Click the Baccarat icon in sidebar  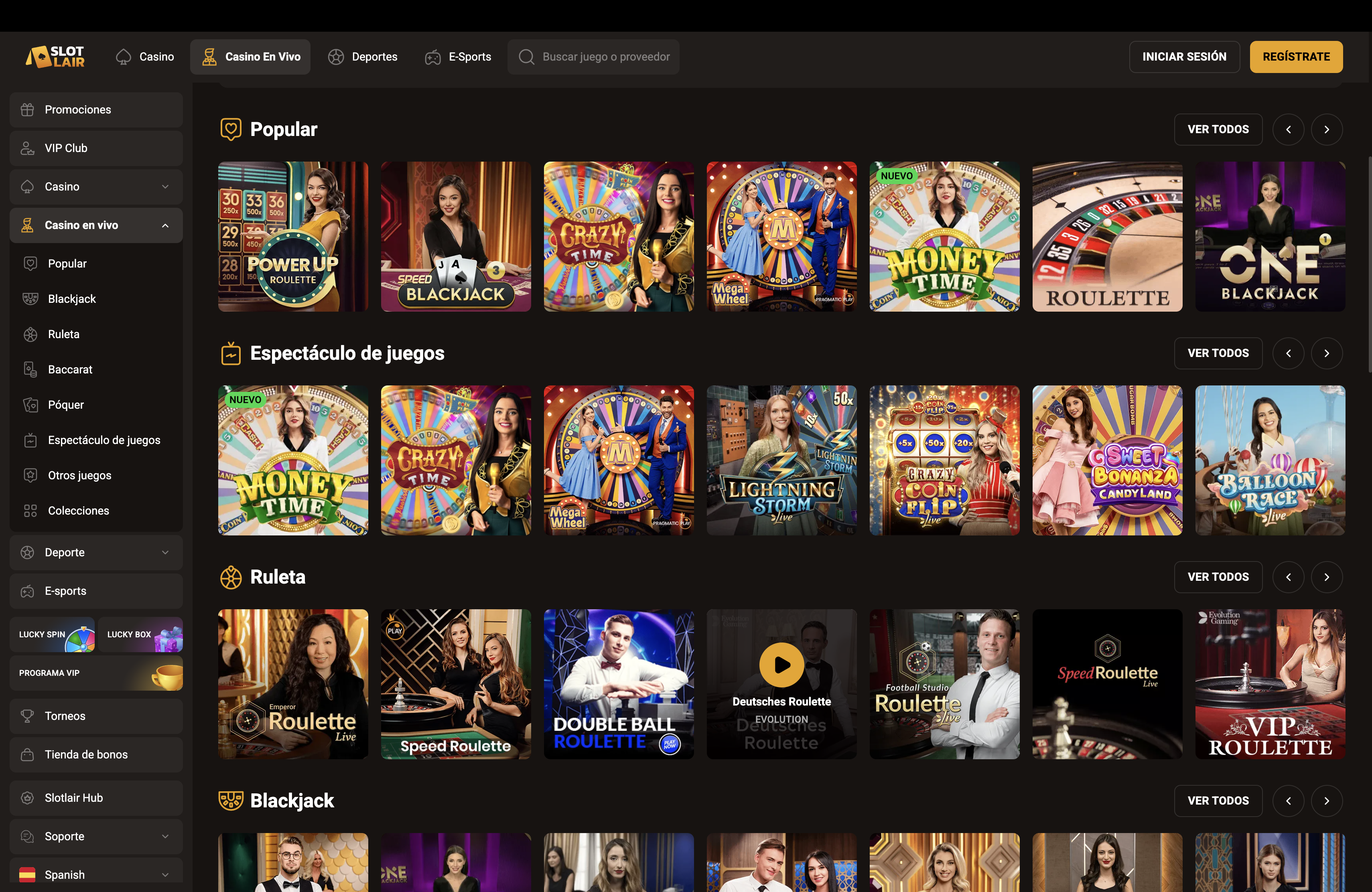pos(30,369)
